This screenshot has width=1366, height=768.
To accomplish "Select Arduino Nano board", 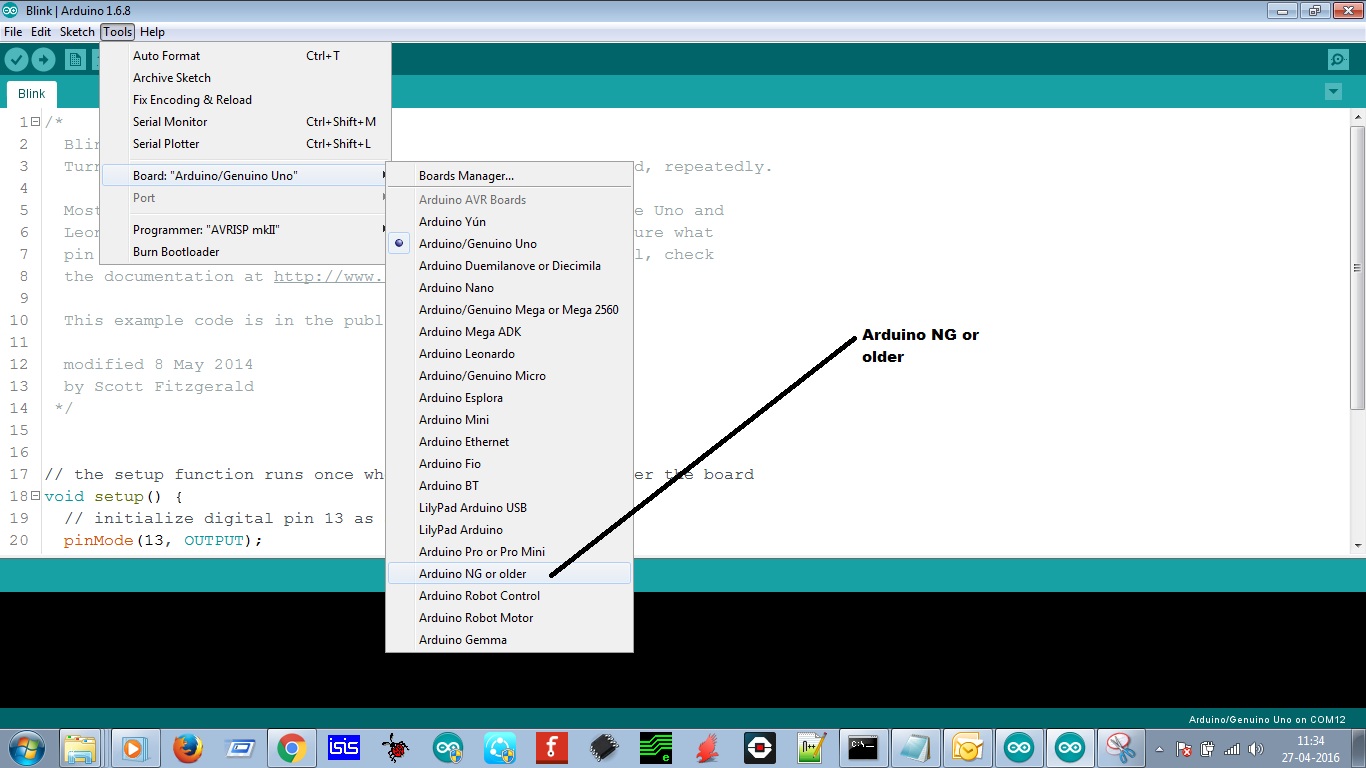I will tap(510, 288).
